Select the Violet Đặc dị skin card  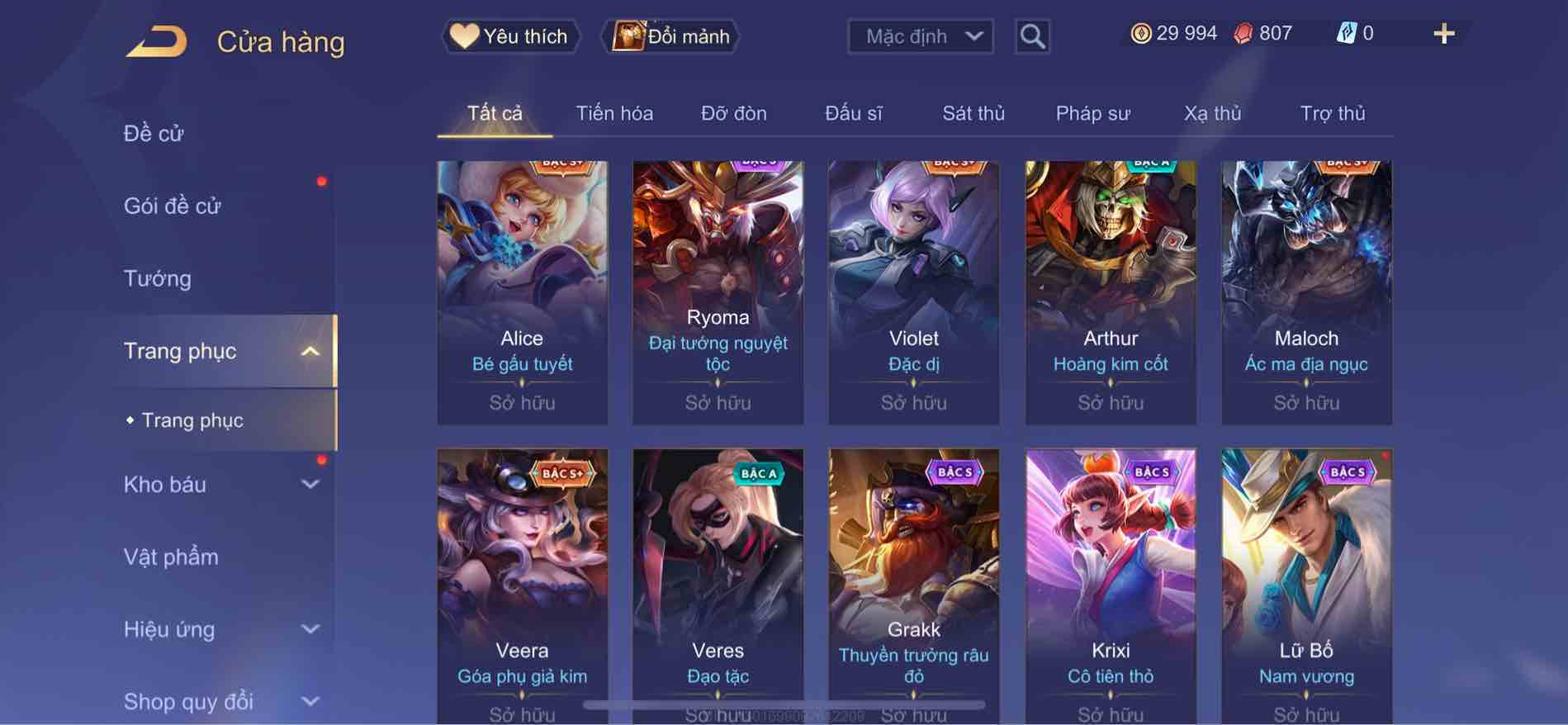pyautogui.click(x=913, y=293)
